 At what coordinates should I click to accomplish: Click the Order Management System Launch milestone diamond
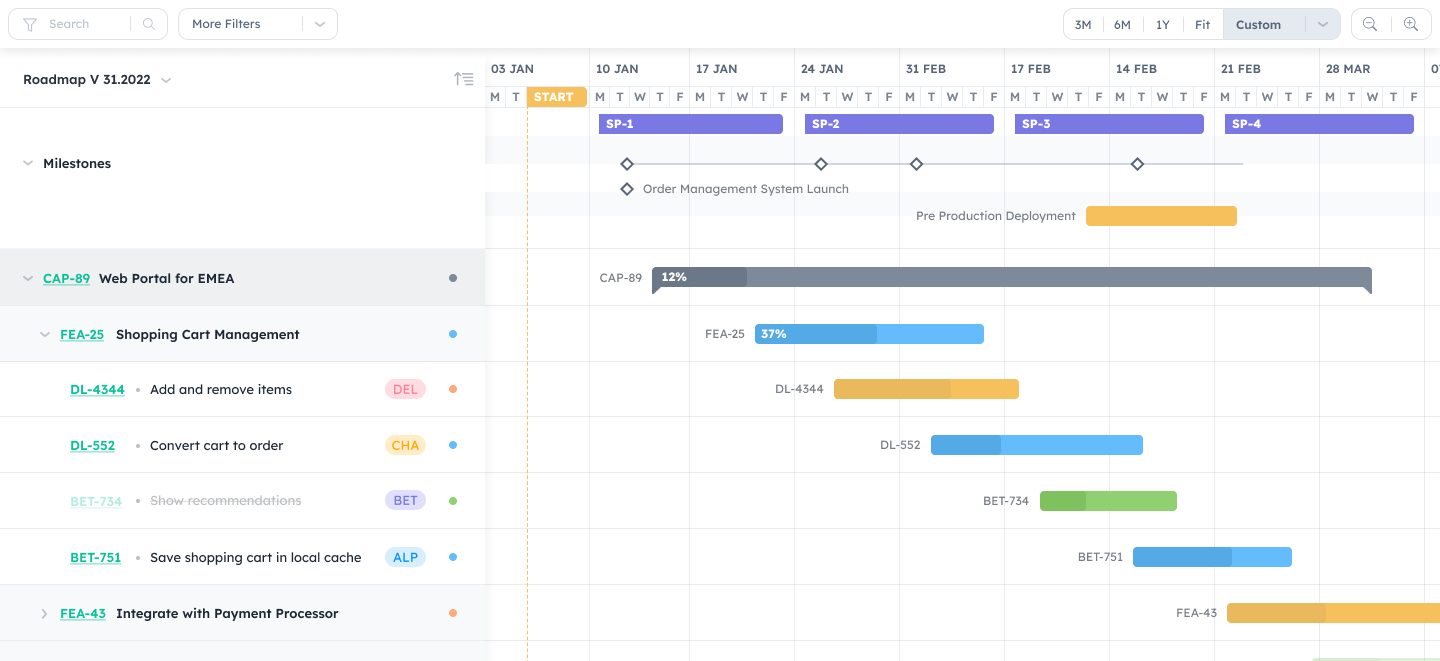tap(627, 188)
